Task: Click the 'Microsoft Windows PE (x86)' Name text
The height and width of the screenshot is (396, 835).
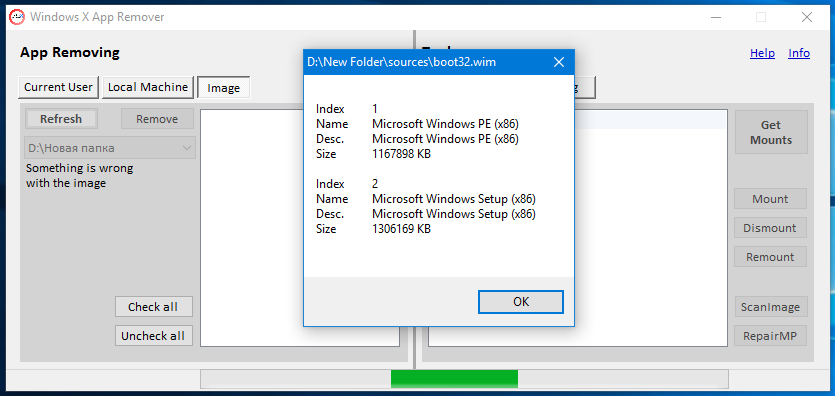Action: (445, 124)
